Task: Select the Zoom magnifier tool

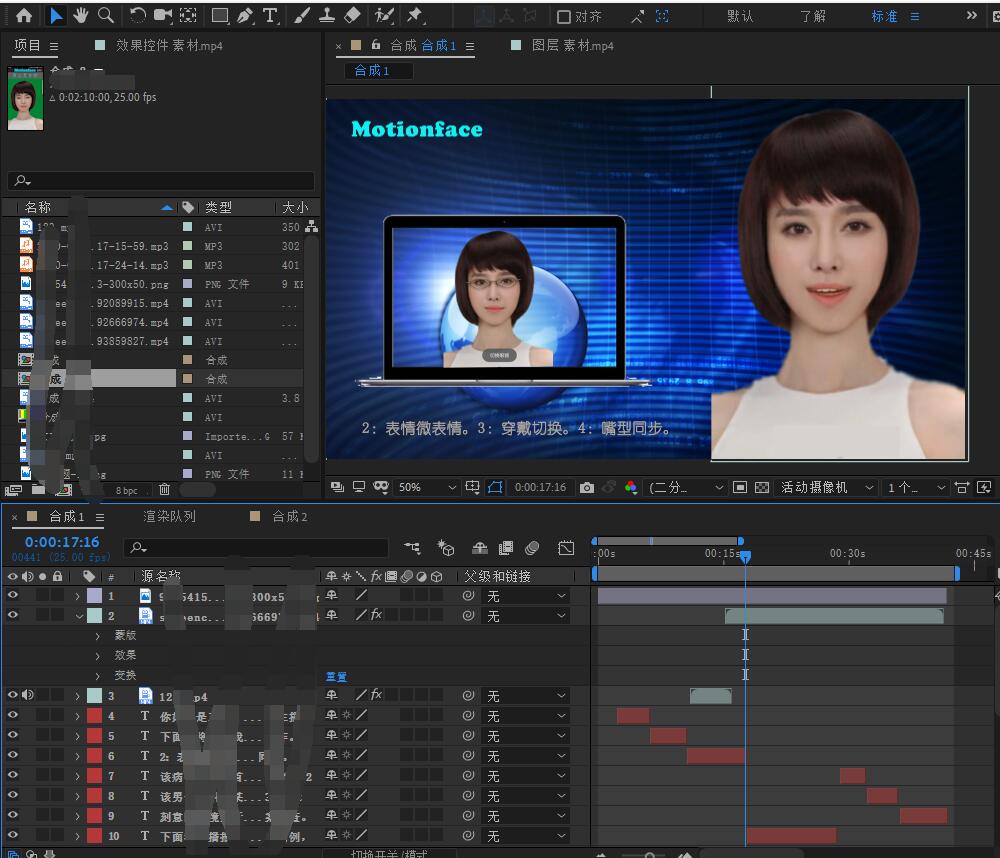Action: pos(106,15)
